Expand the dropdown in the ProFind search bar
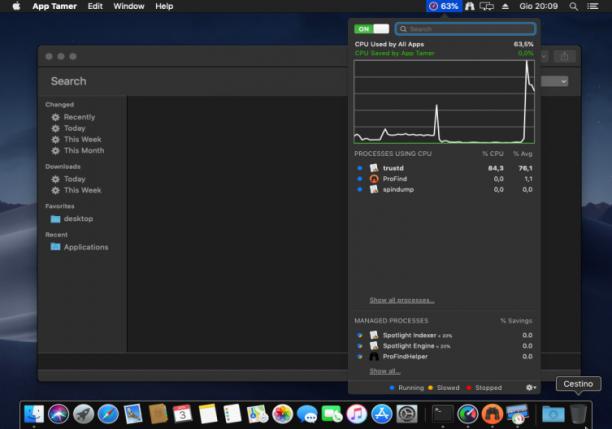612x429 pixels. coord(554,82)
